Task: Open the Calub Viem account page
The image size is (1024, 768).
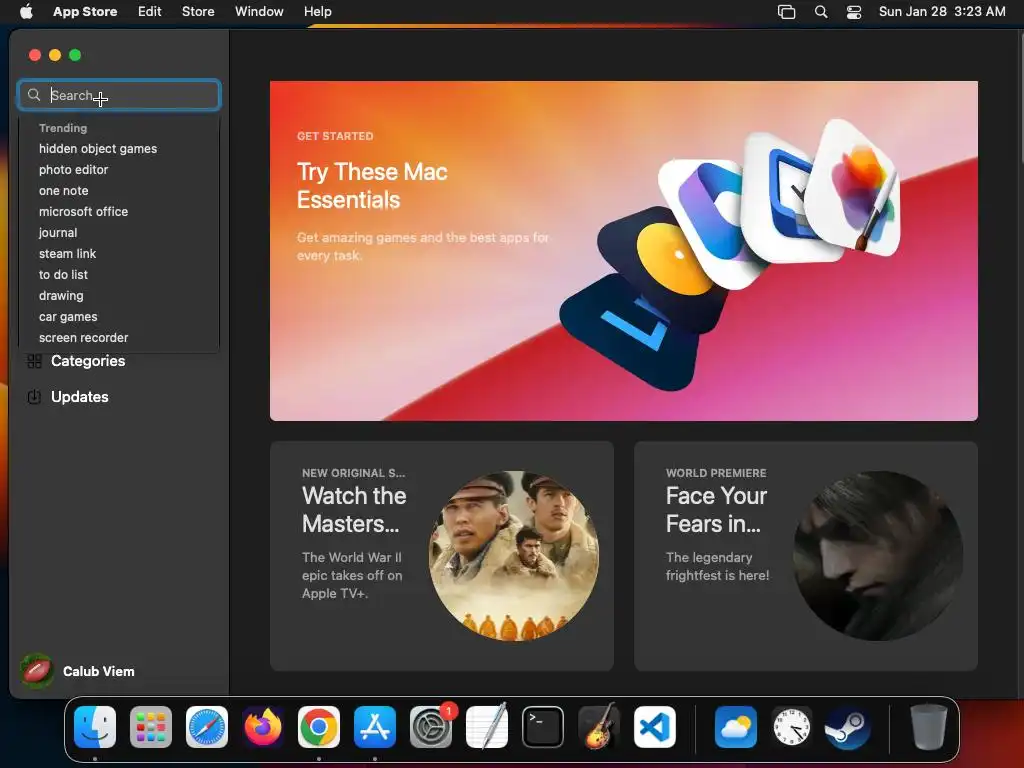Action: [x=99, y=671]
